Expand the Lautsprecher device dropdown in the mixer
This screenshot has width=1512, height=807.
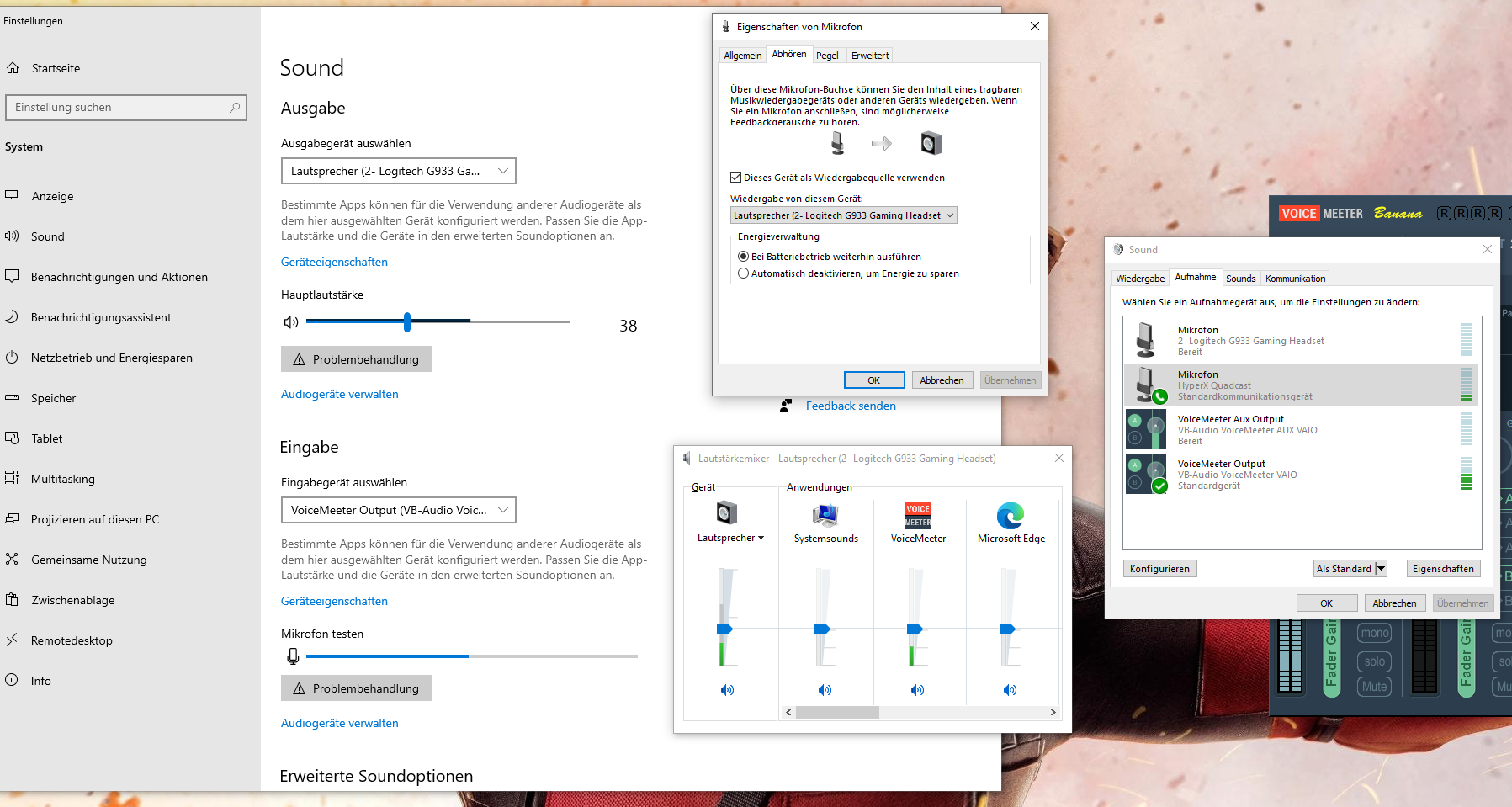pyautogui.click(x=761, y=539)
